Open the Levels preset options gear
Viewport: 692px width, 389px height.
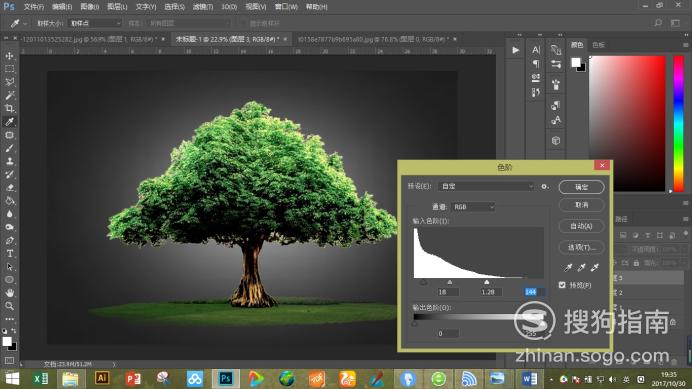click(545, 186)
